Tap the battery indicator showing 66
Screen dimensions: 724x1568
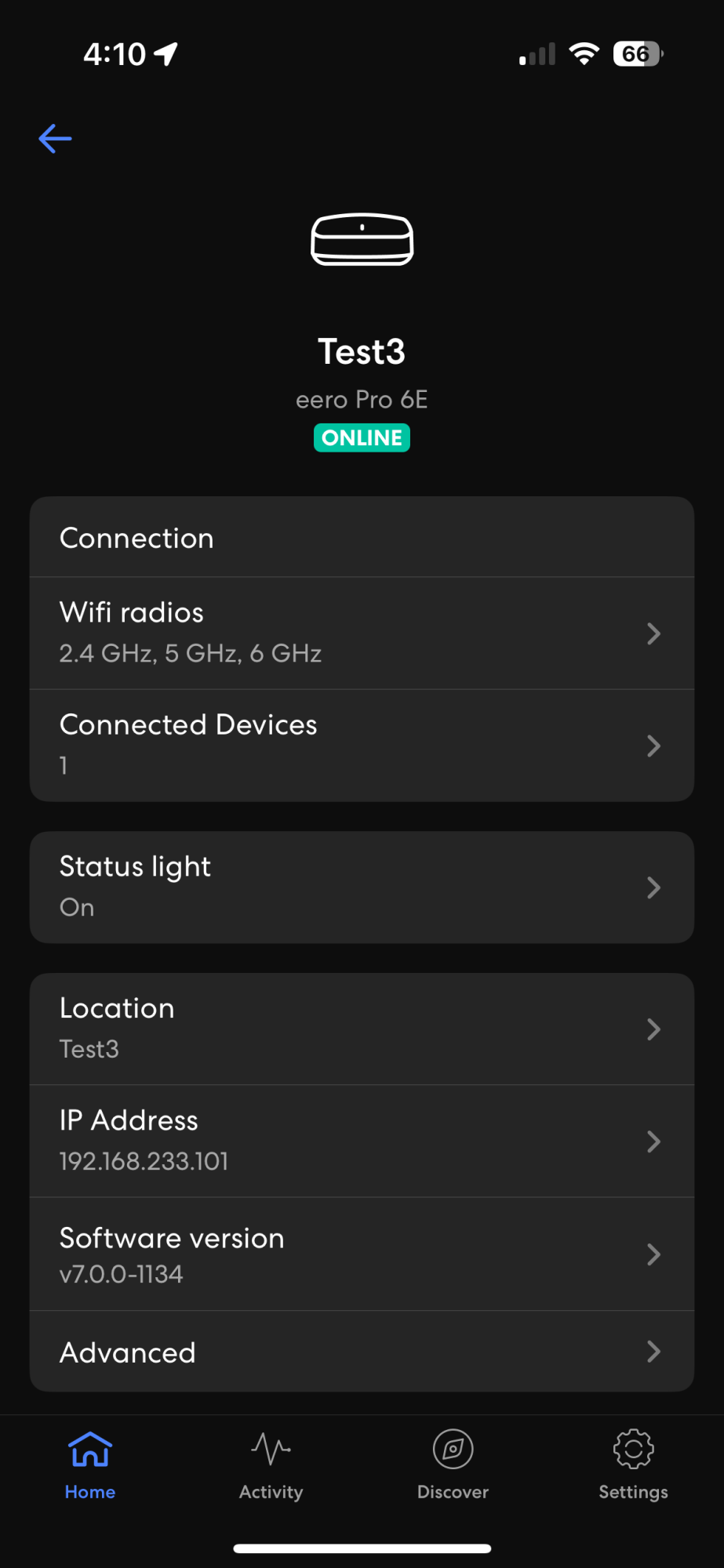click(x=637, y=54)
